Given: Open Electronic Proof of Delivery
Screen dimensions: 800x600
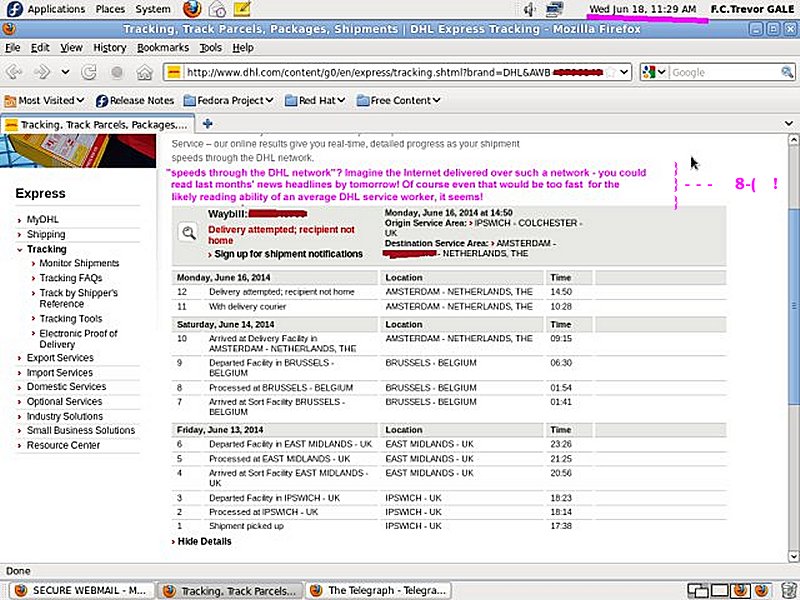Looking at the screenshot, I should tap(79, 339).
